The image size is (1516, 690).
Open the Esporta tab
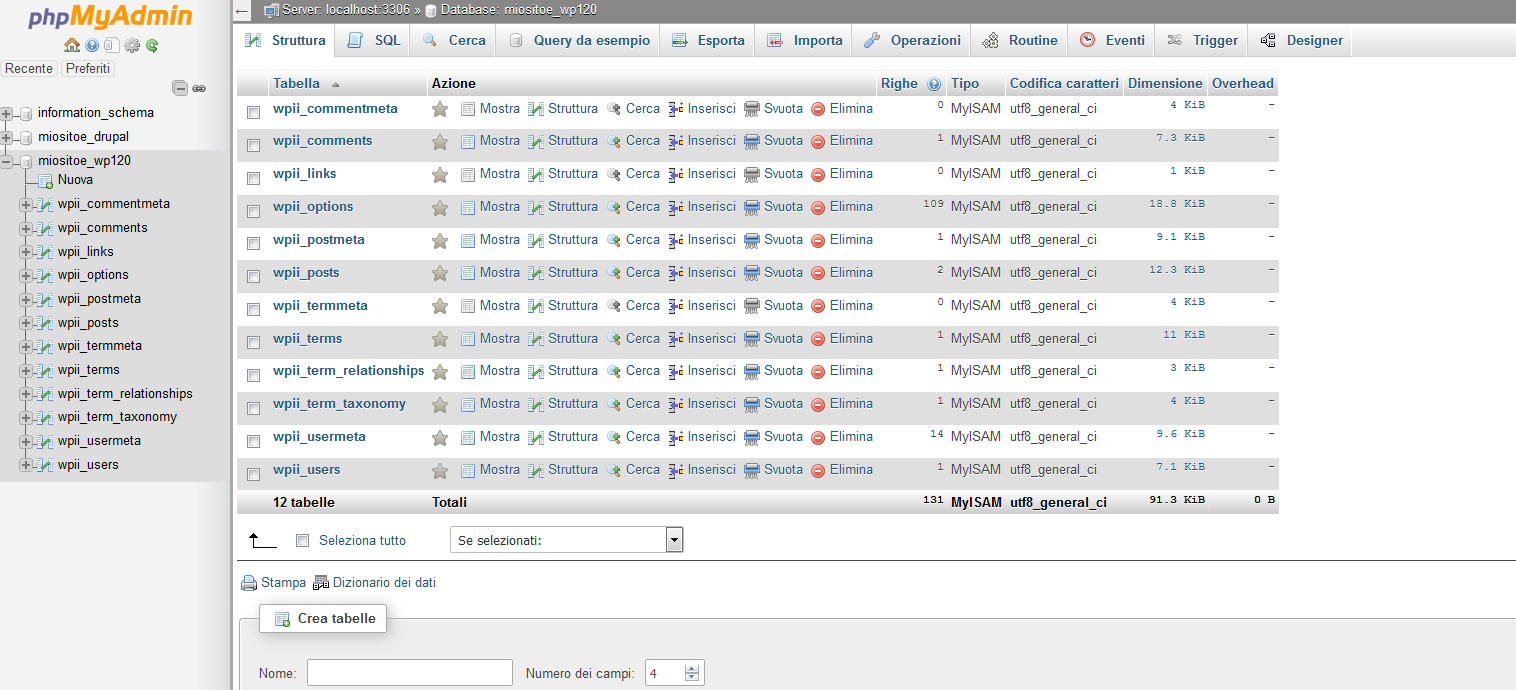pyautogui.click(x=707, y=41)
